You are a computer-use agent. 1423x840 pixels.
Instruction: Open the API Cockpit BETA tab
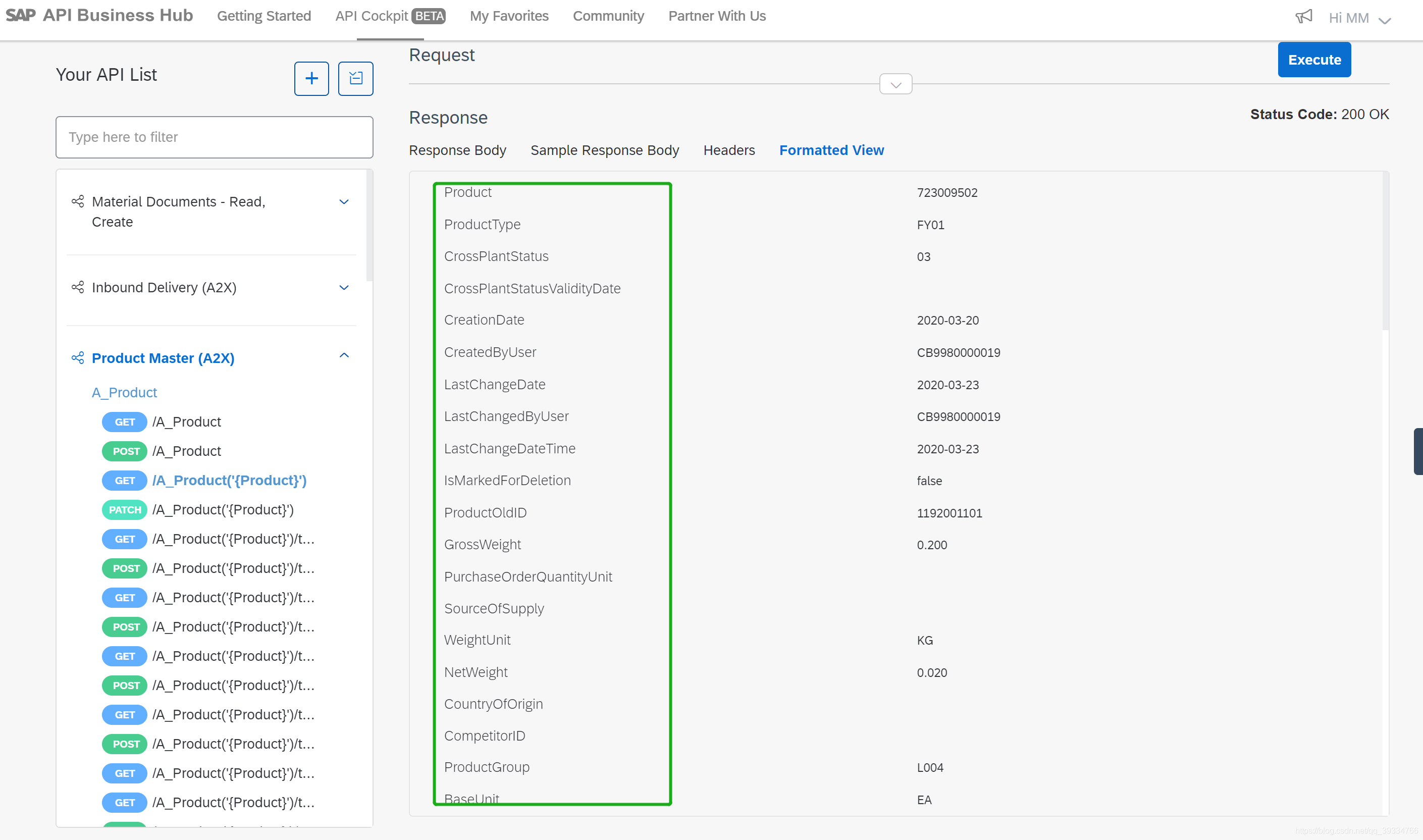[390, 16]
